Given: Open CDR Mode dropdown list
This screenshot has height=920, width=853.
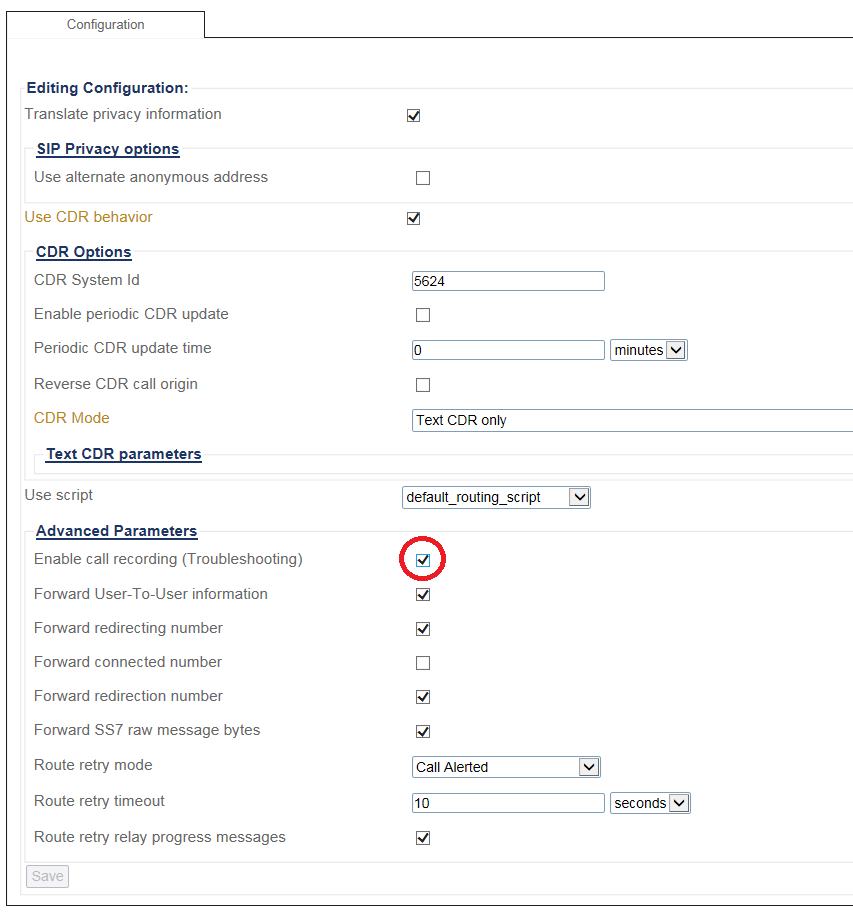Looking at the screenshot, I should pyautogui.click(x=632, y=420).
